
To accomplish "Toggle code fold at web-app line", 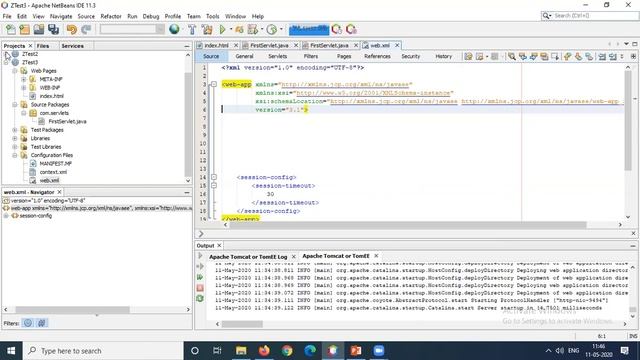I will [x=213, y=84].
